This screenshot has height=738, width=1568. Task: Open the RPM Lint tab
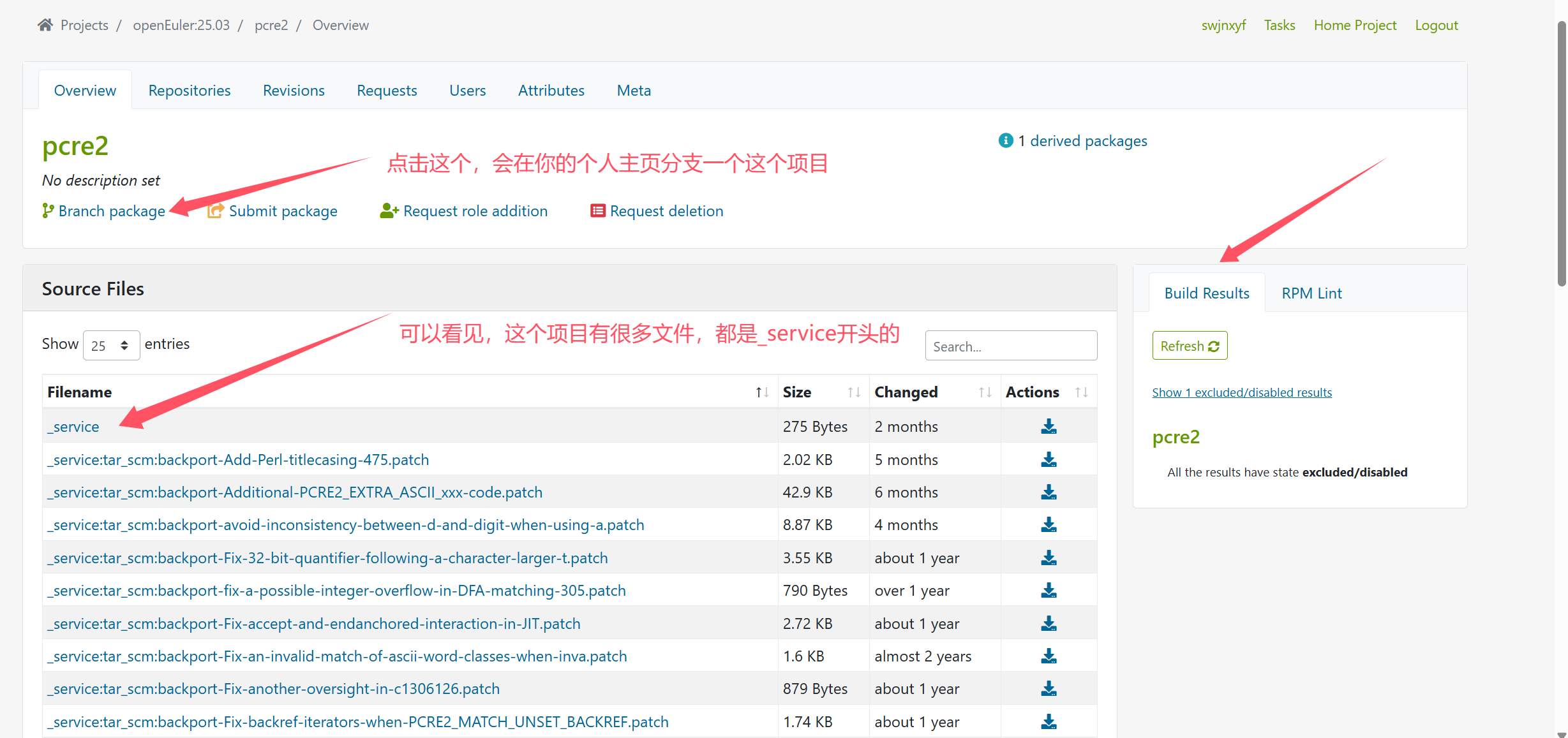tap(1311, 293)
